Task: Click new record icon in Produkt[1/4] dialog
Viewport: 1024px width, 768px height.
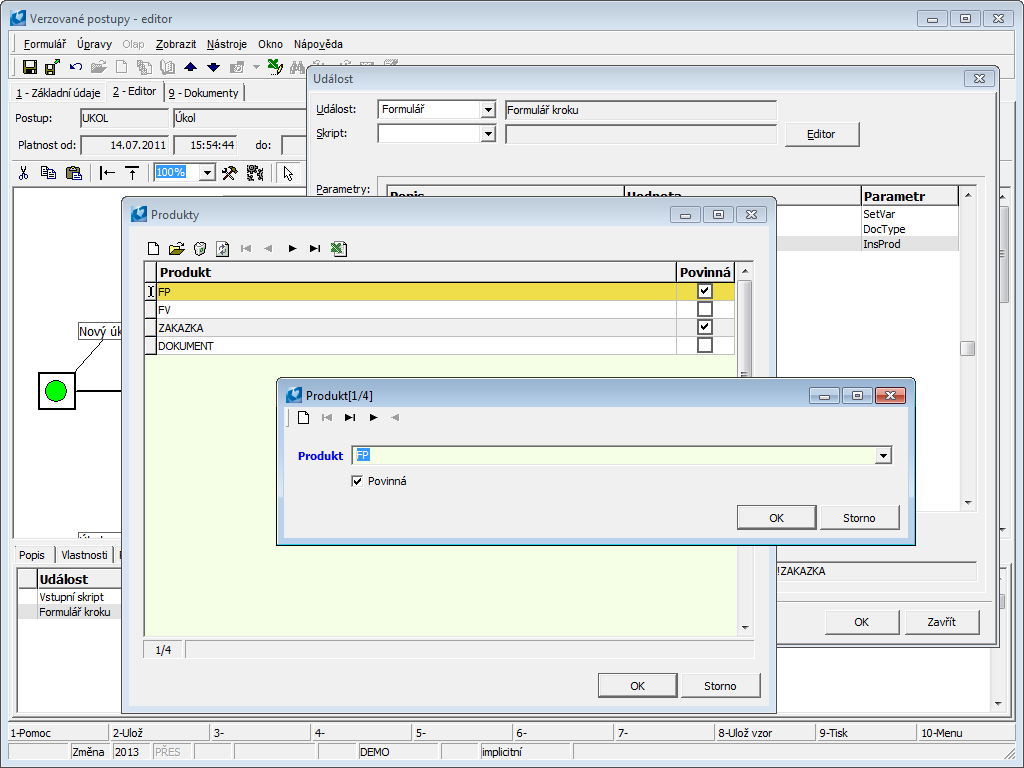Action: coord(304,417)
